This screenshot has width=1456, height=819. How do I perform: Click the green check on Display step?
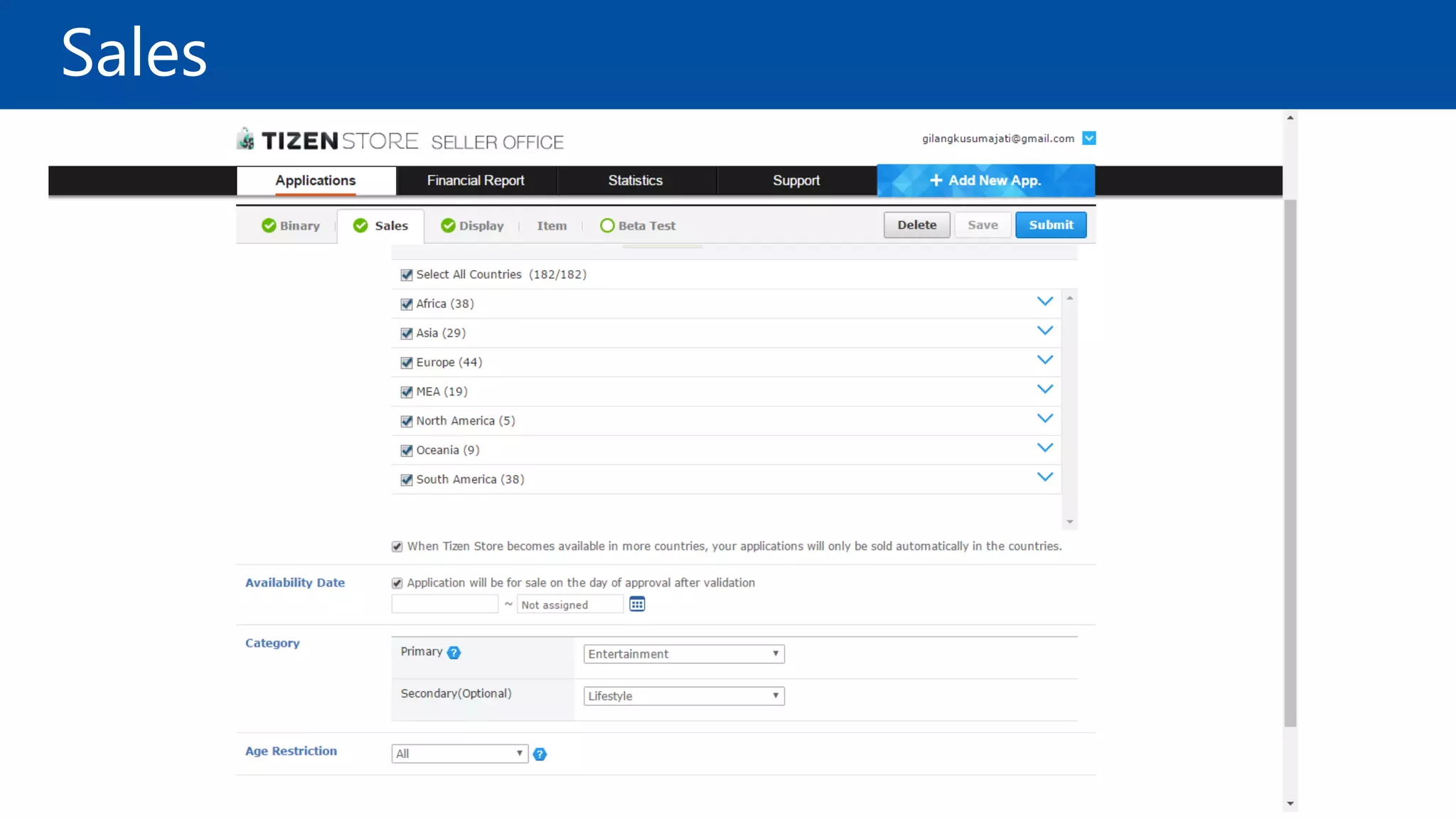tap(448, 225)
